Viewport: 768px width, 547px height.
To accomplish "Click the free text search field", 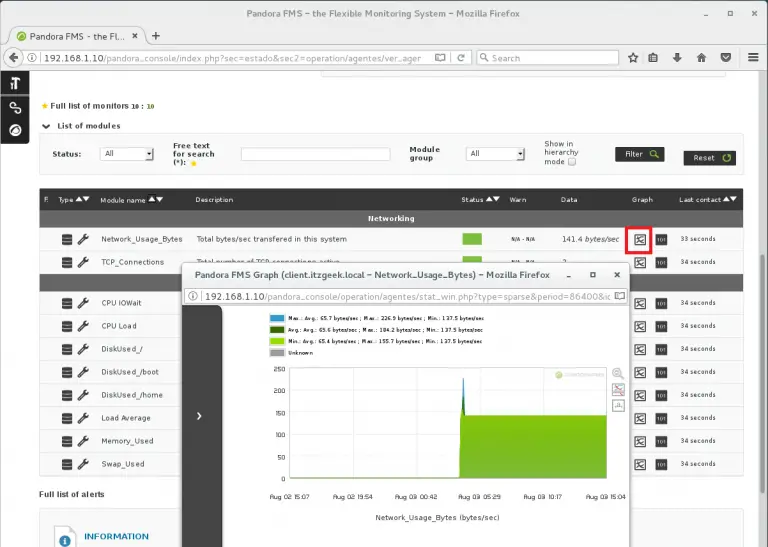I will pyautogui.click(x=315, y=154).
